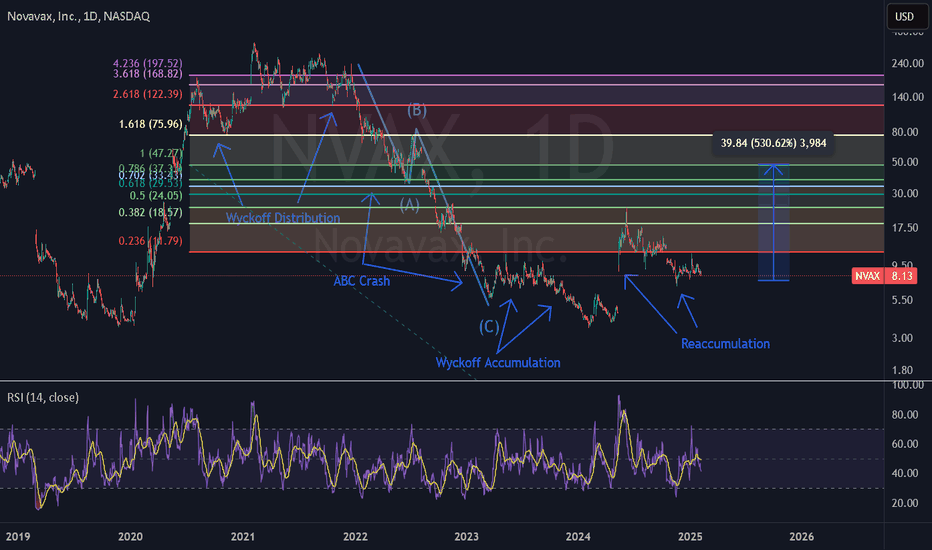Viewport: 932px width, 550px height.
Task: Click 3.00 on the price scale
Action: tap(902, 338)
